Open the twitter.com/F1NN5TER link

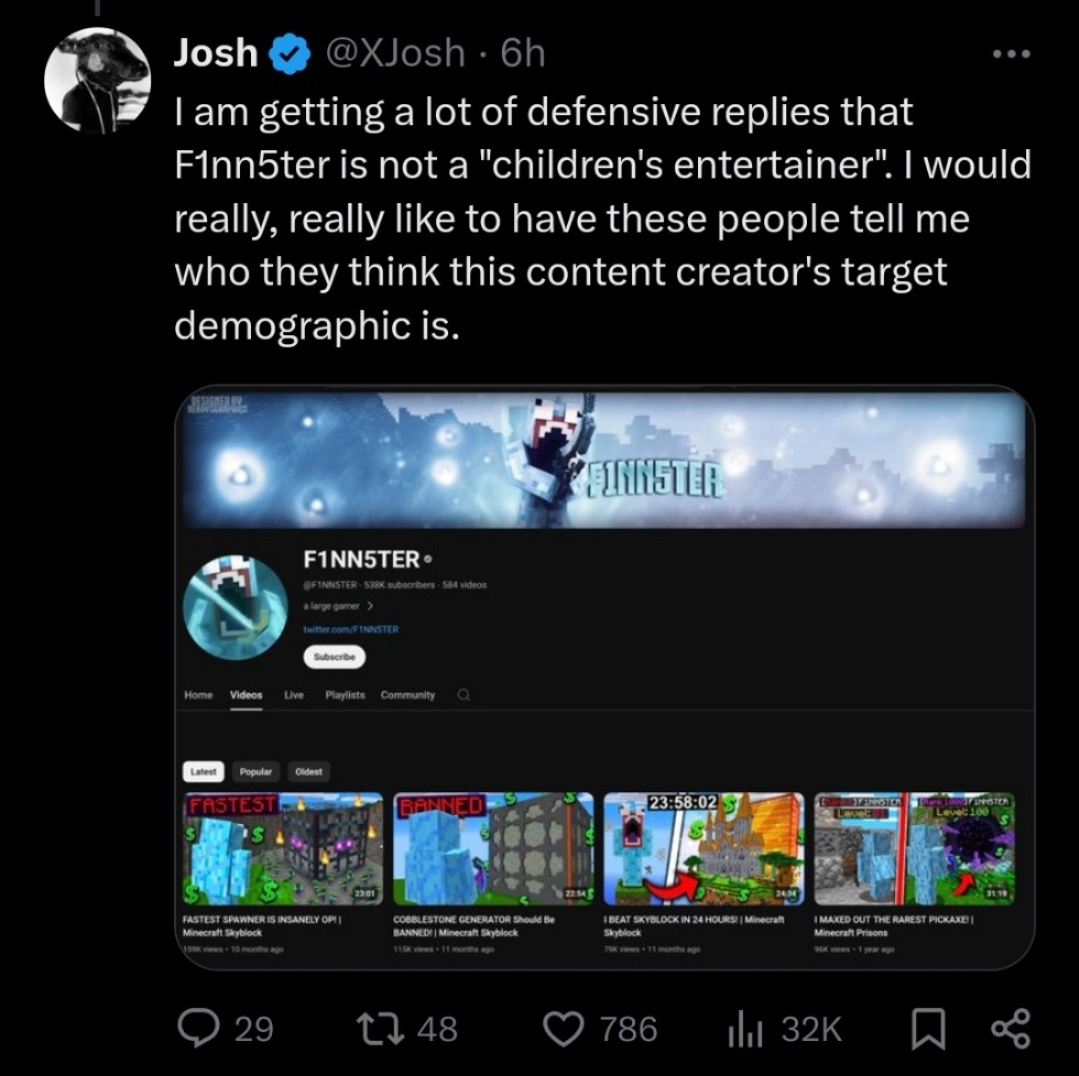[351, 629]
